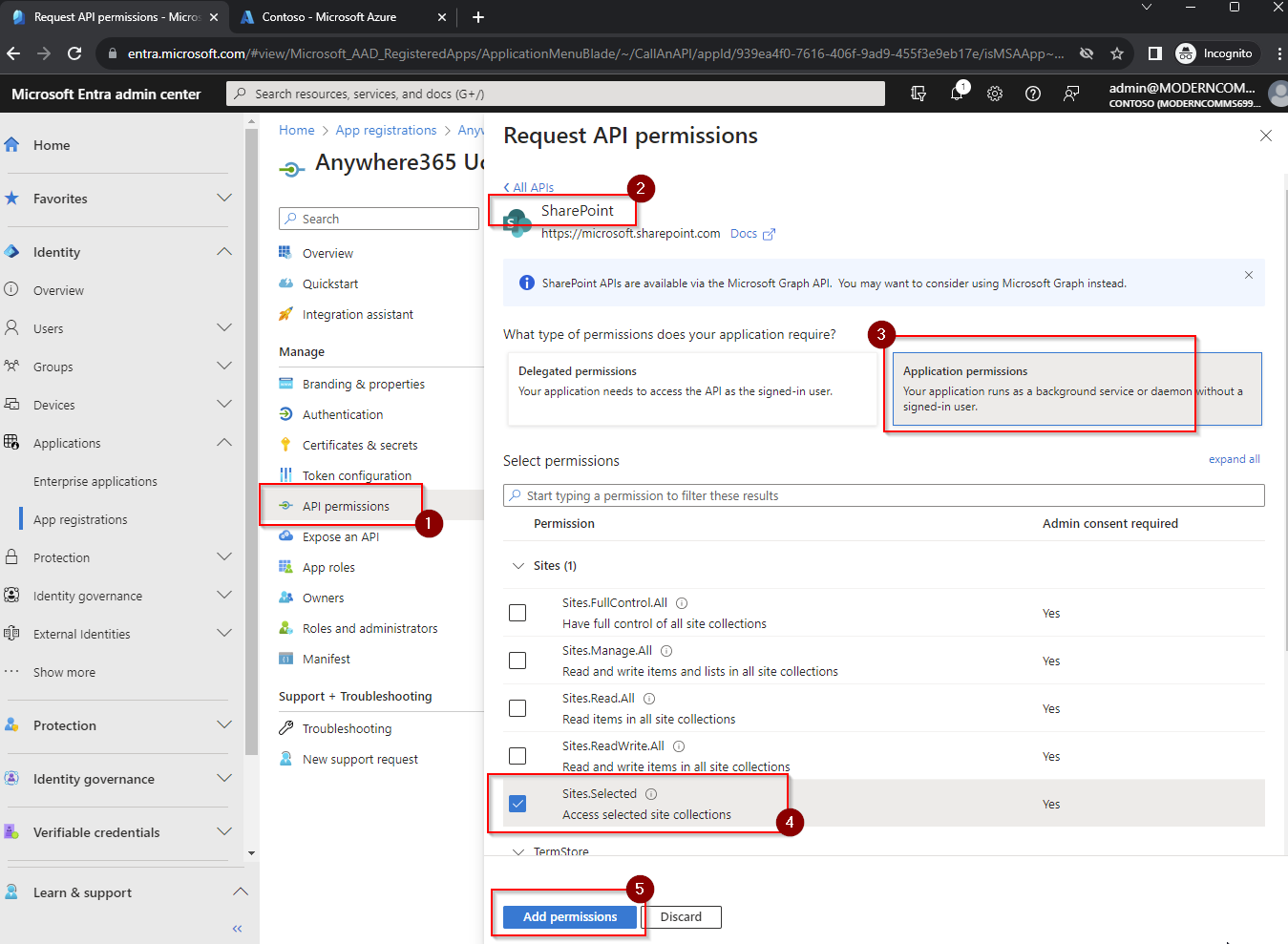Open the feedback icon in header
This screenshot has height=944, width=1288.
coord(1071,94)
